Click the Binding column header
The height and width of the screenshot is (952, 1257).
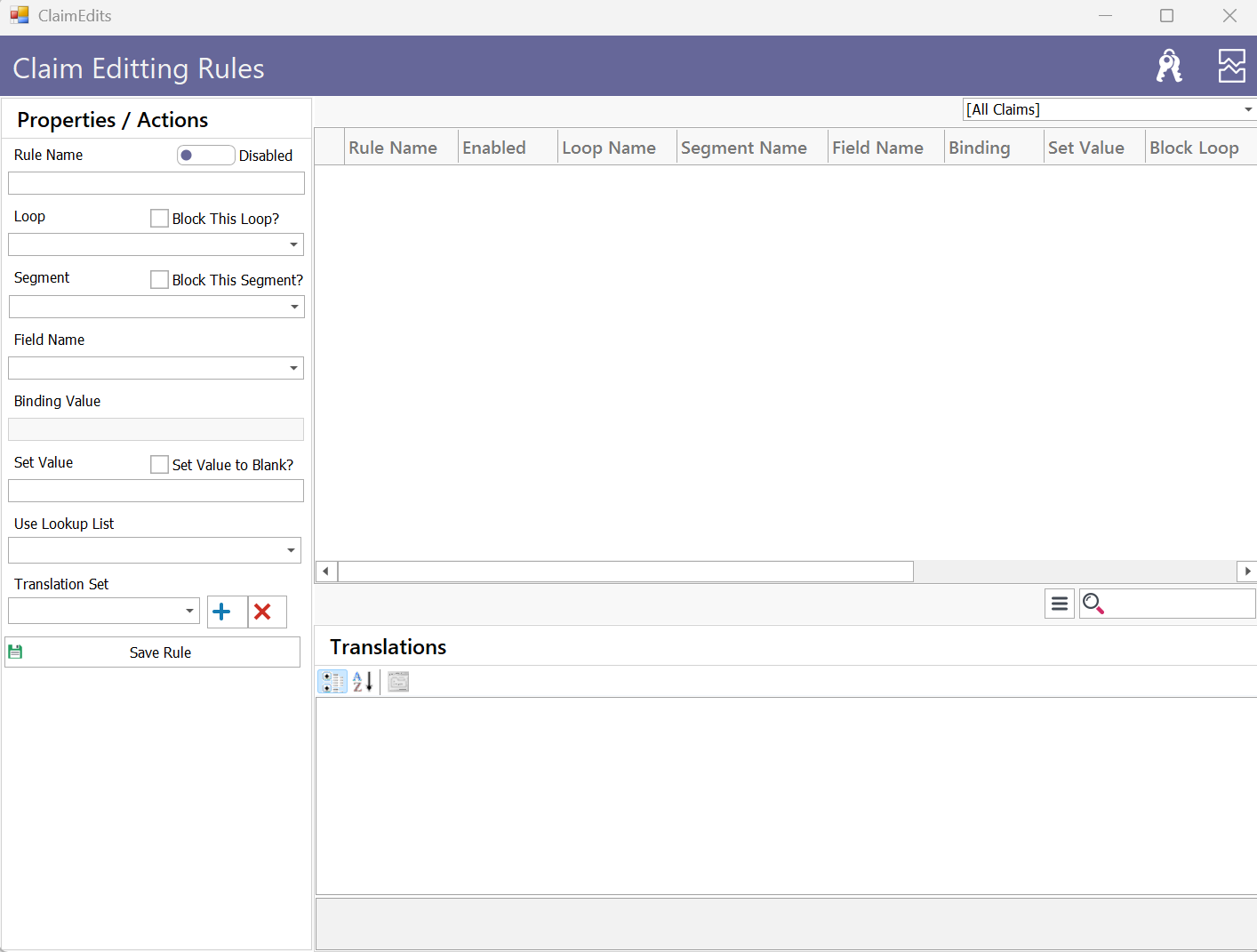coord(995,148)
